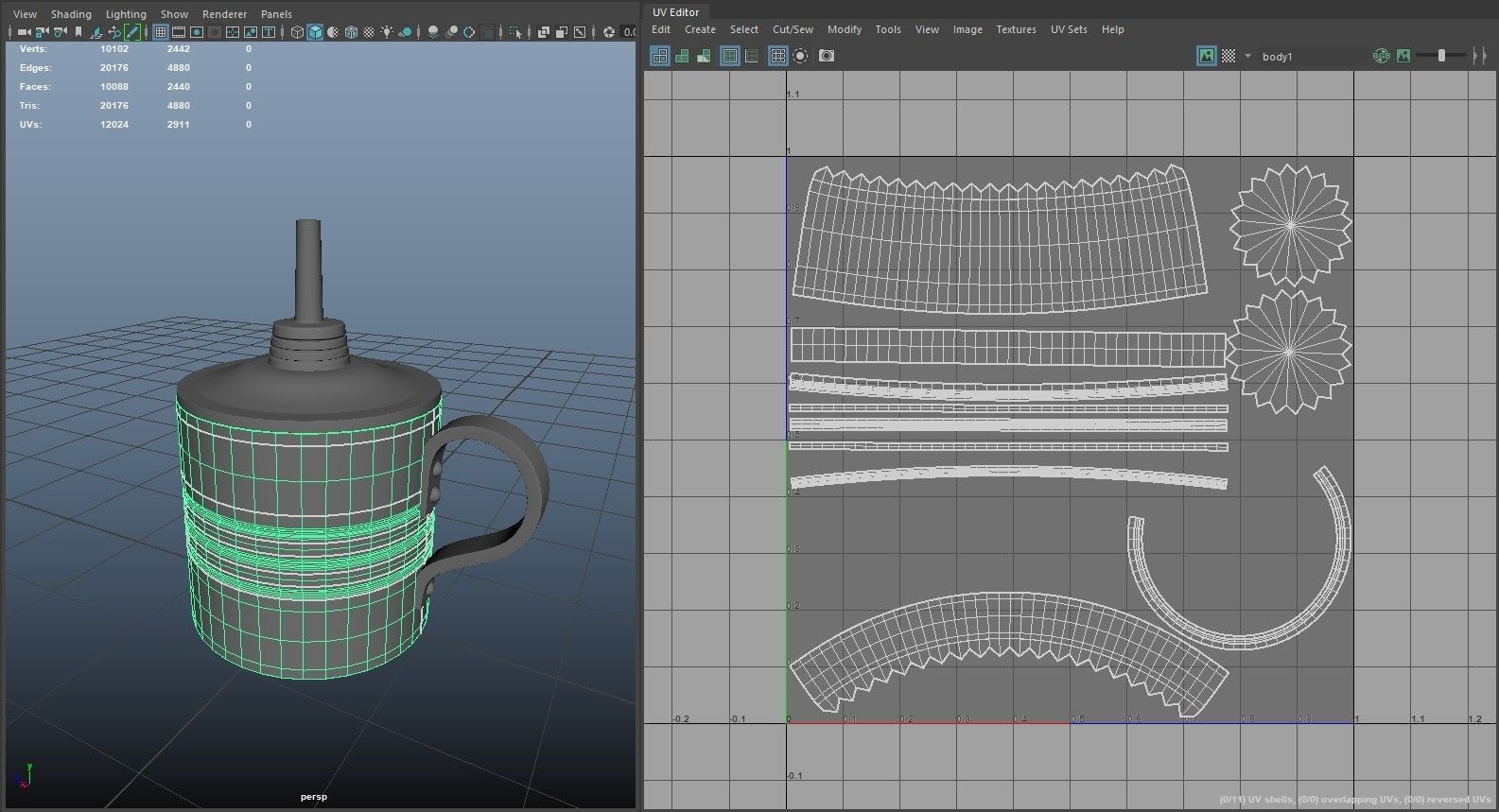Image resolution: width=1499 pixels, height=812 pixels.
Task: Toggle X-Ray Active Components icon
Action: [562, 32]
